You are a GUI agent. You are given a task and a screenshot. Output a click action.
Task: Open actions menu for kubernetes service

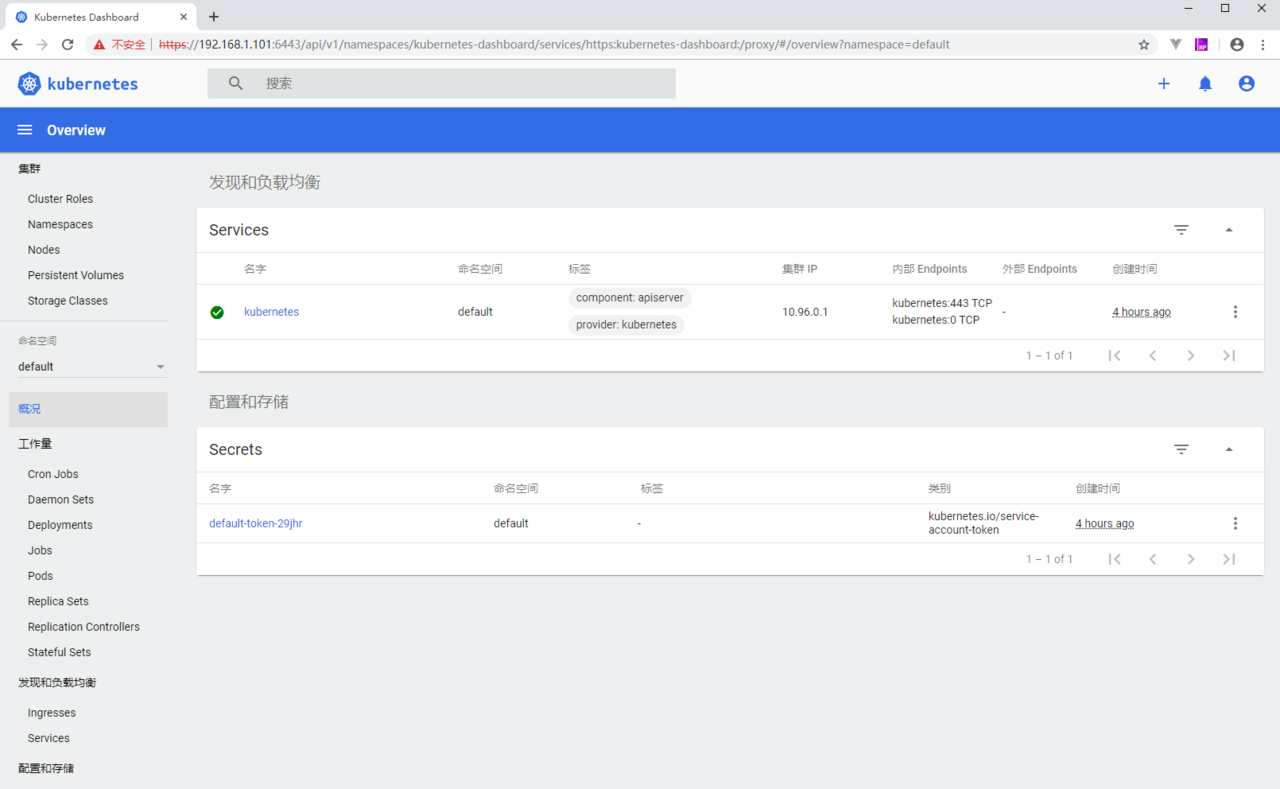tap(1235, 312)
